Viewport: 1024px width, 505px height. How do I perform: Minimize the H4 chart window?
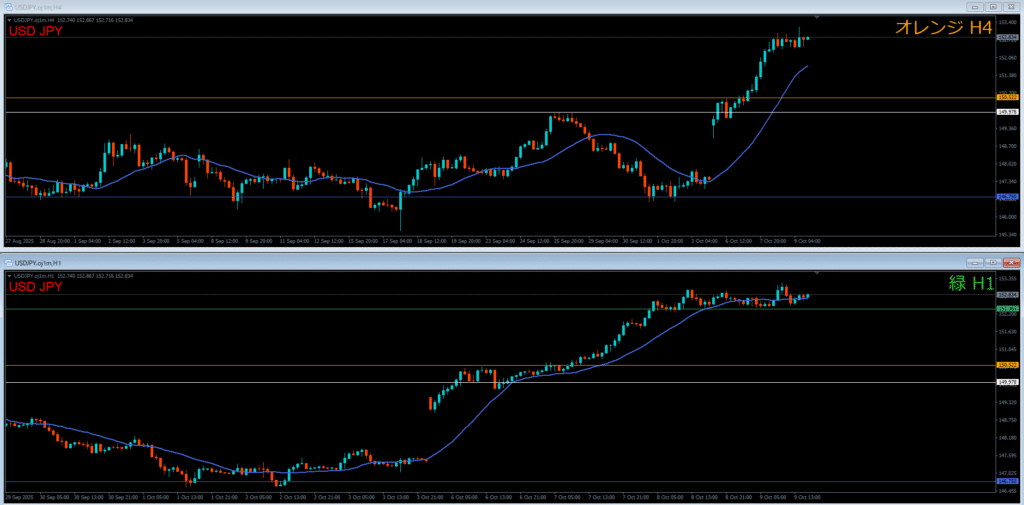tap(975, 6)
